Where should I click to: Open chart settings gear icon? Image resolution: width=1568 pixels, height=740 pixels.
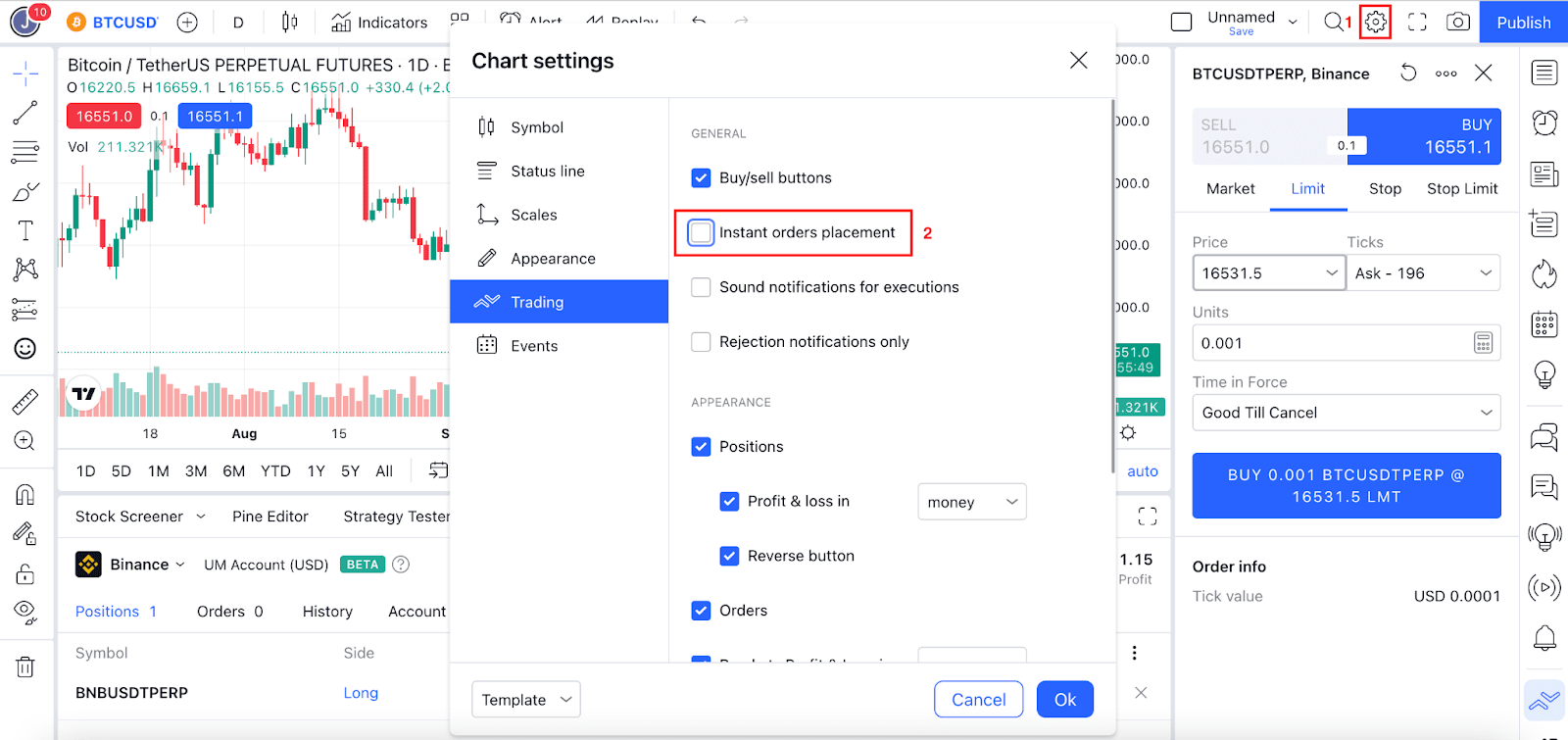[1376, 22]
